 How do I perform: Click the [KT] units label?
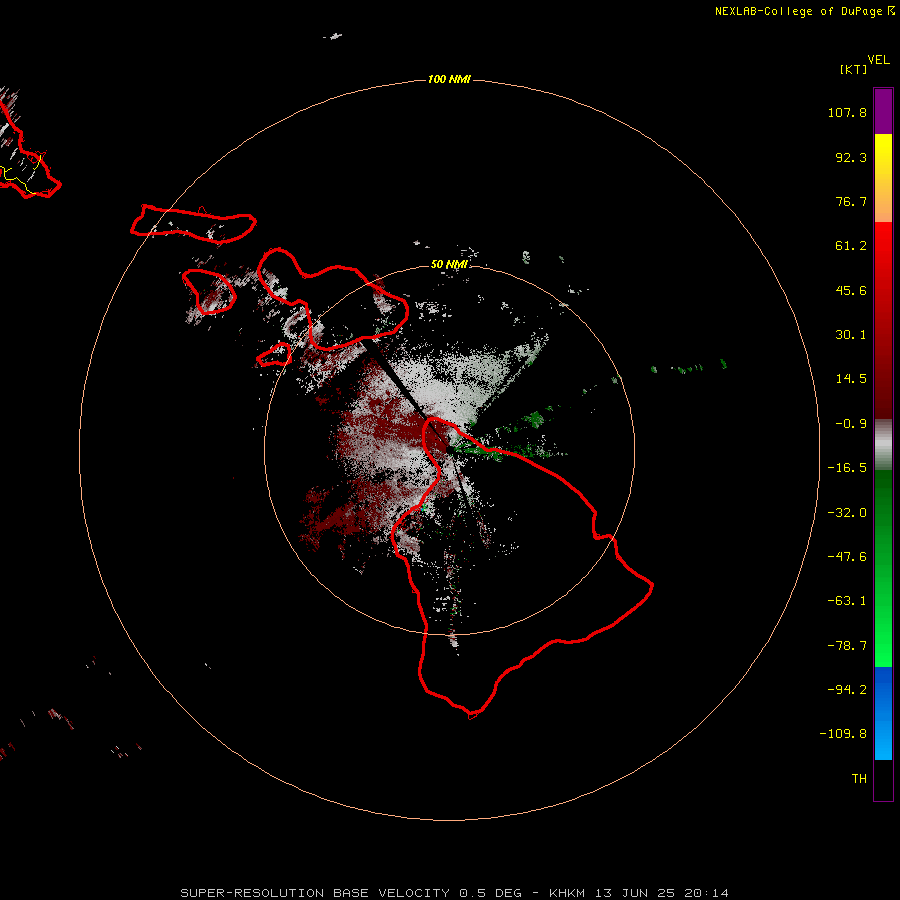[854, 69]
